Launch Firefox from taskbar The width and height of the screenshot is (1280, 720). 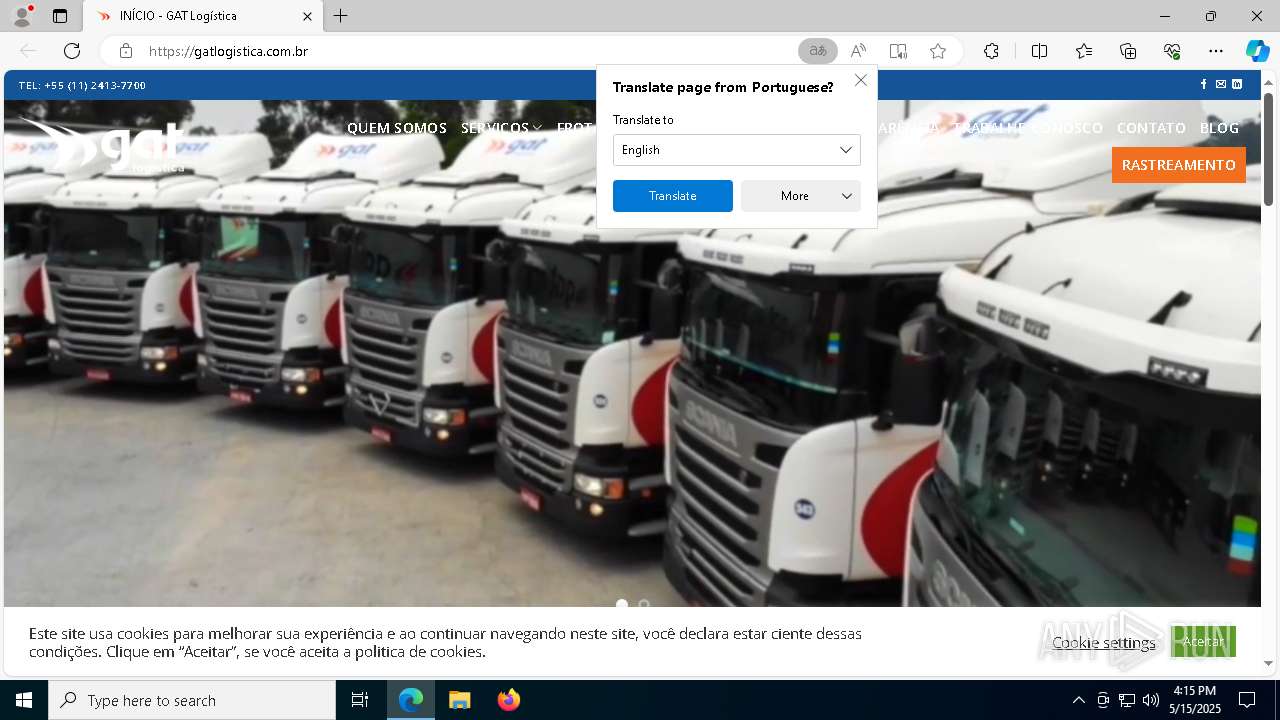(508, 700)
